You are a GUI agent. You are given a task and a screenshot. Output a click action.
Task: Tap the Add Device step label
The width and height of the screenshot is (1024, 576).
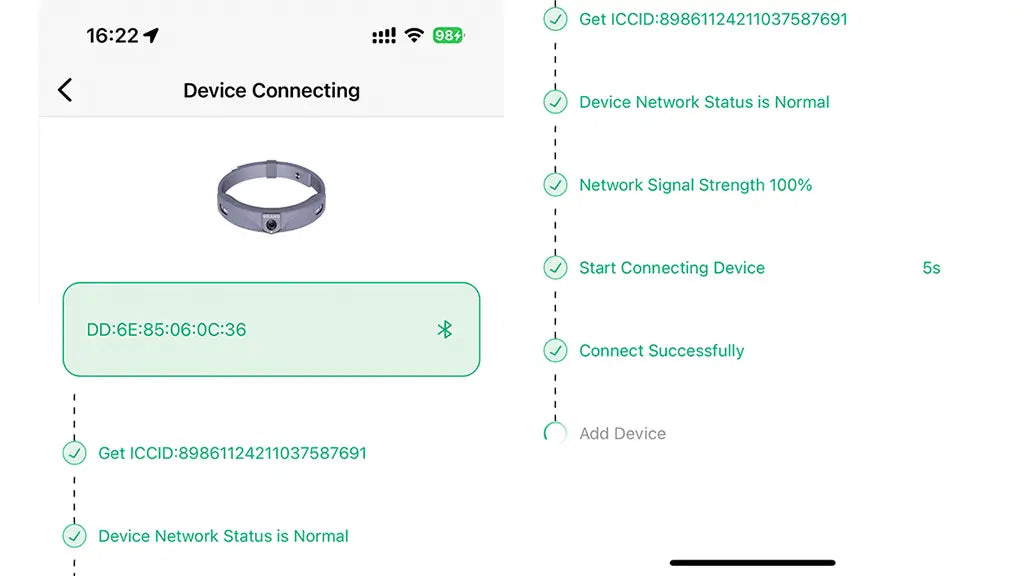point(622,434)
